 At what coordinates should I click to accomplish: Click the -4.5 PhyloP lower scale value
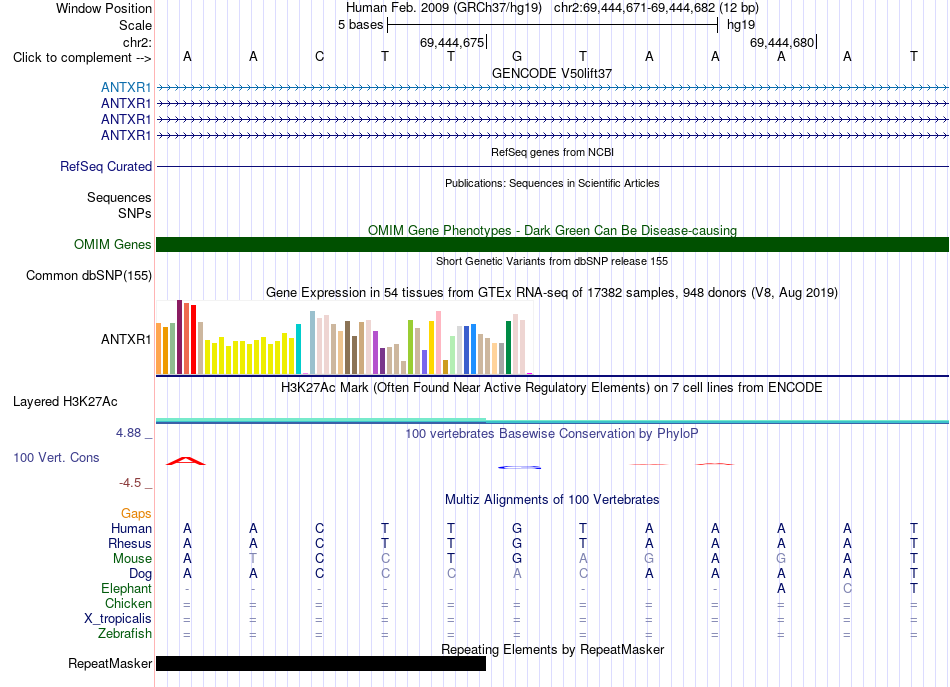130,482
